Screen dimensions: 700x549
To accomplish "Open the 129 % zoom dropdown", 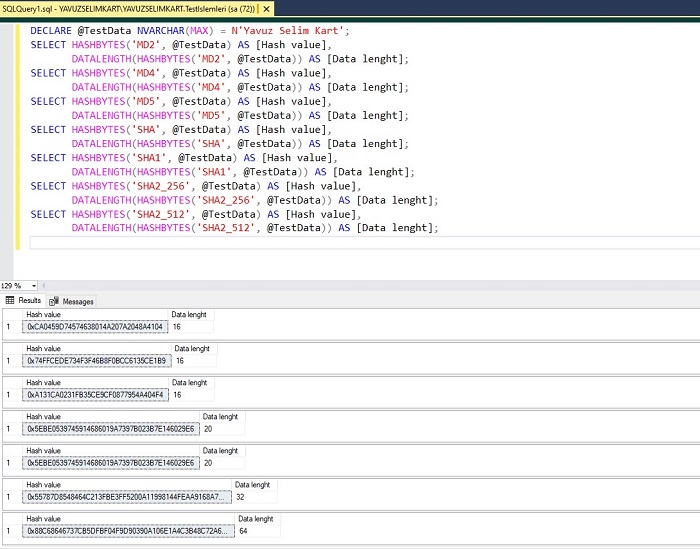I will click(x=33, y=286).
